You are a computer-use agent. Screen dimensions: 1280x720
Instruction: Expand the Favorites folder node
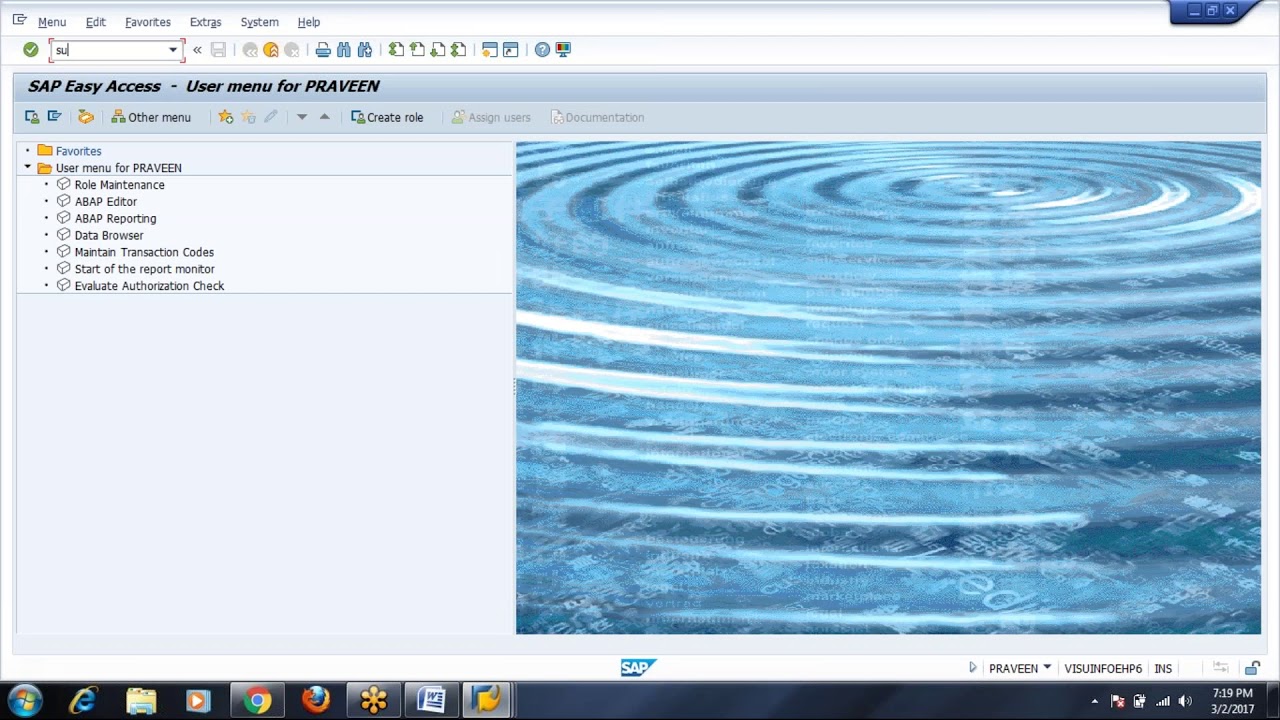point(27,151)
